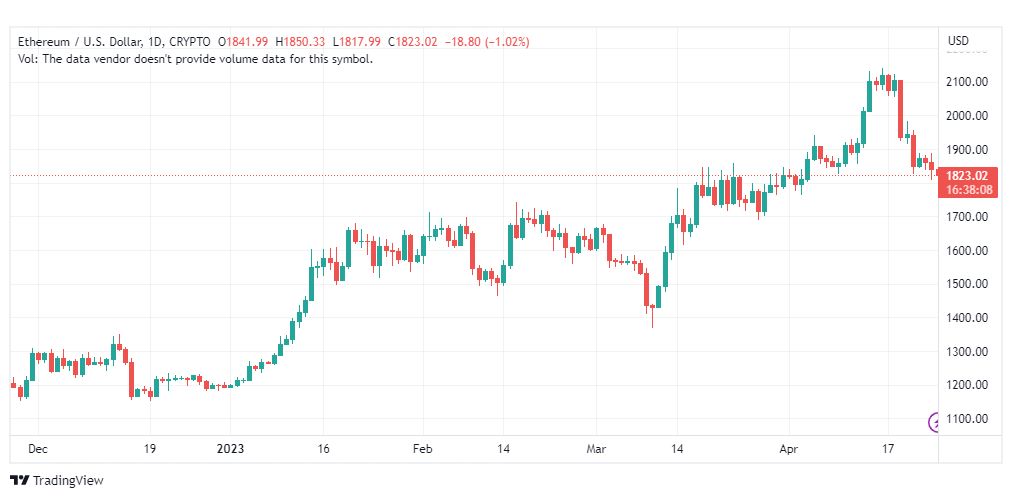The height and width of the screenshot is (498, 1012).
Task: Click the 1500.00 price axis label
Action: (967, 284)
